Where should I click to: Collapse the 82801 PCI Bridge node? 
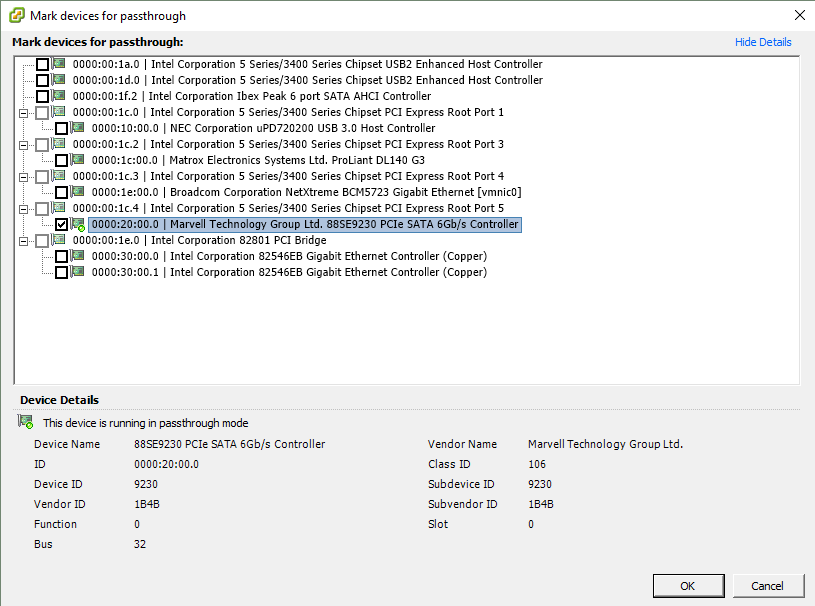click(23, 242)
